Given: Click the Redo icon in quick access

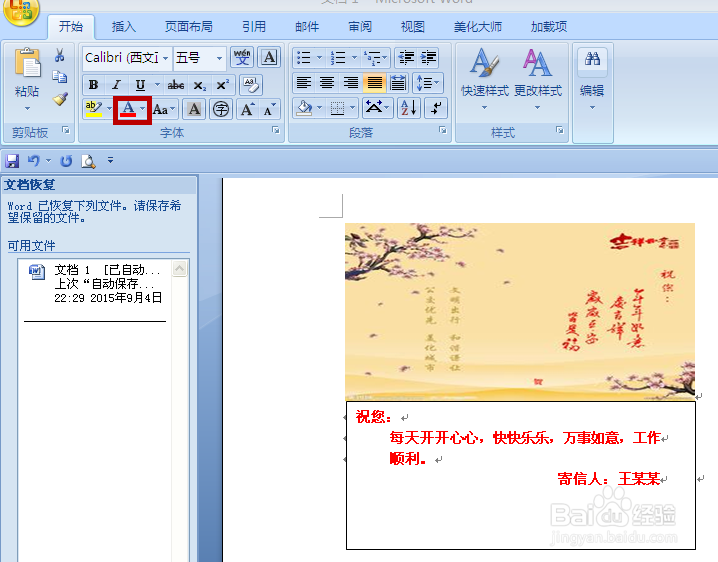Looking at the screenshot, I should [66, 161].
